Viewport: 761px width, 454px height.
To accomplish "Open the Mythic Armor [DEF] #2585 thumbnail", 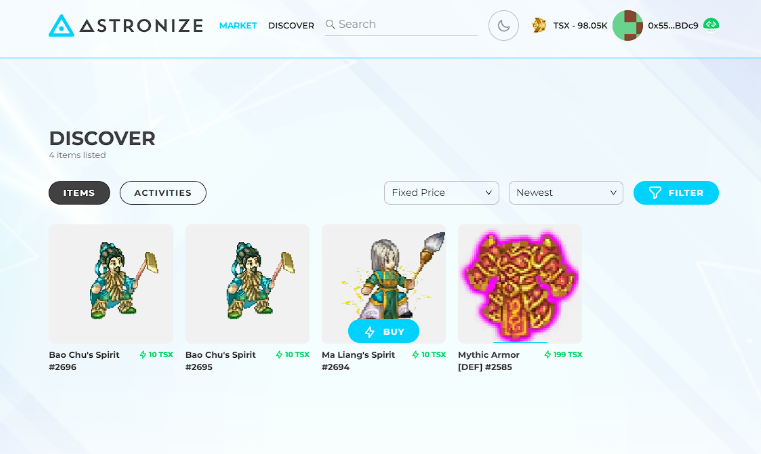I will (x=520, y=284).
